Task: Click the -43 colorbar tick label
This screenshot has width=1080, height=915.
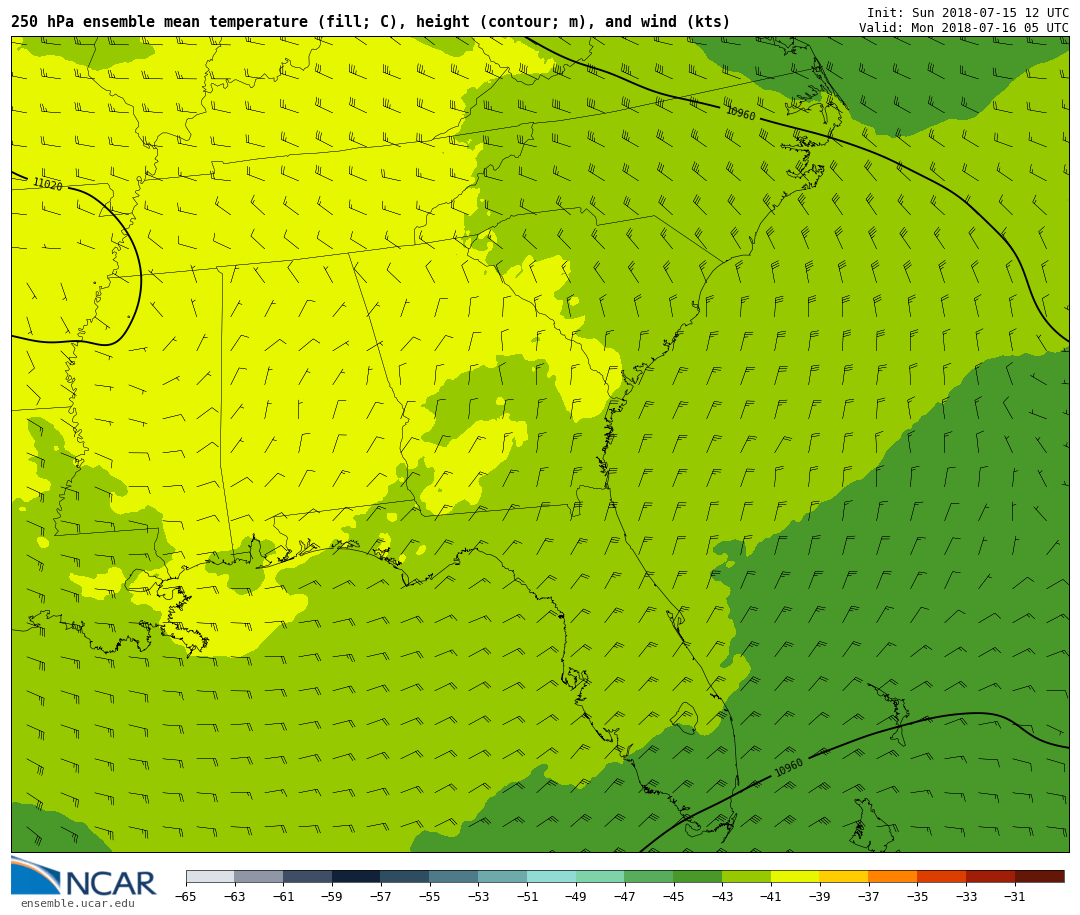Action: [722, 896]
